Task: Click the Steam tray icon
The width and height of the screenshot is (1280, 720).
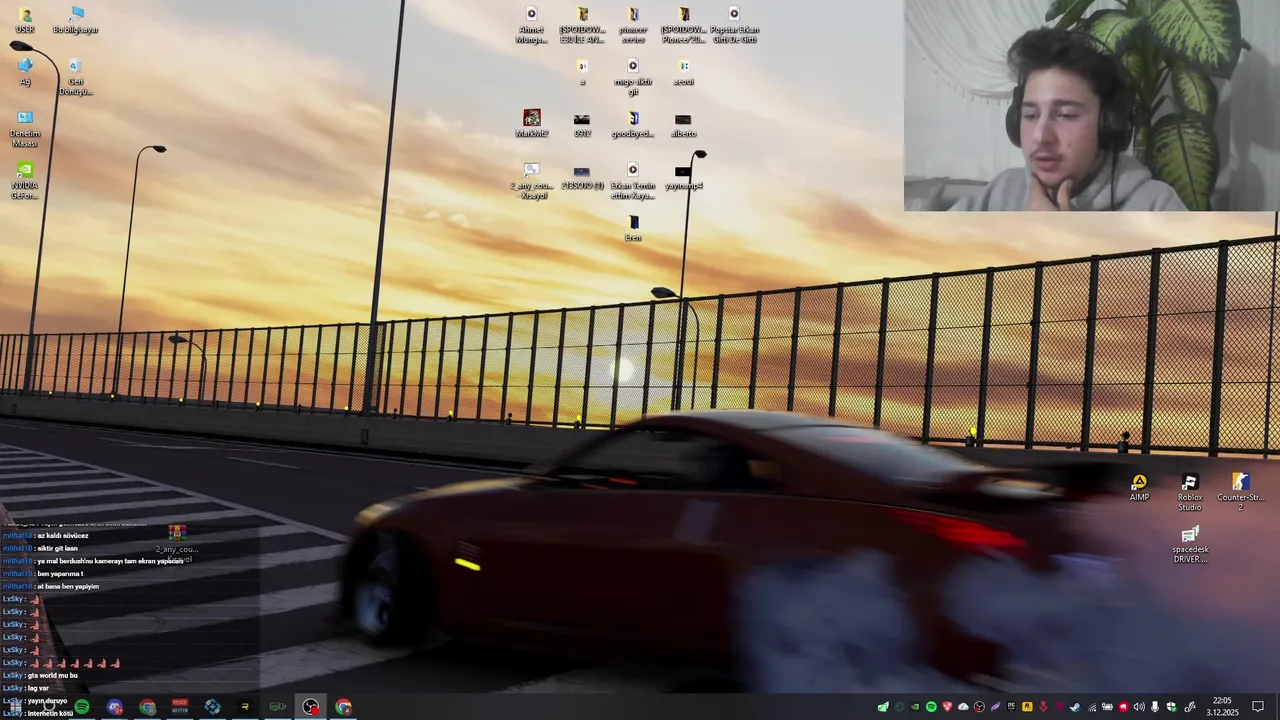Action: (1075, 707)
